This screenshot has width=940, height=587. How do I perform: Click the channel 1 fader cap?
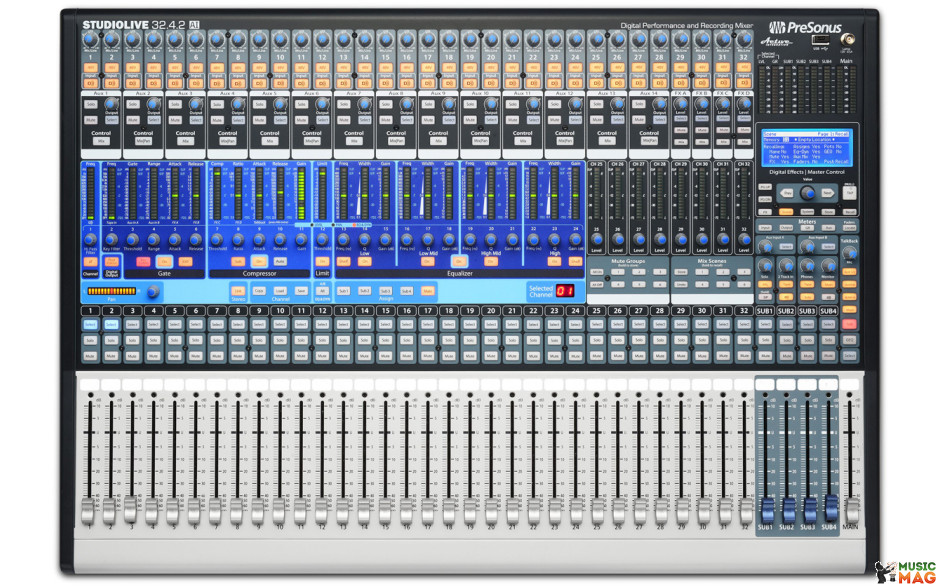pyautogui.click(x=89, y=511)
